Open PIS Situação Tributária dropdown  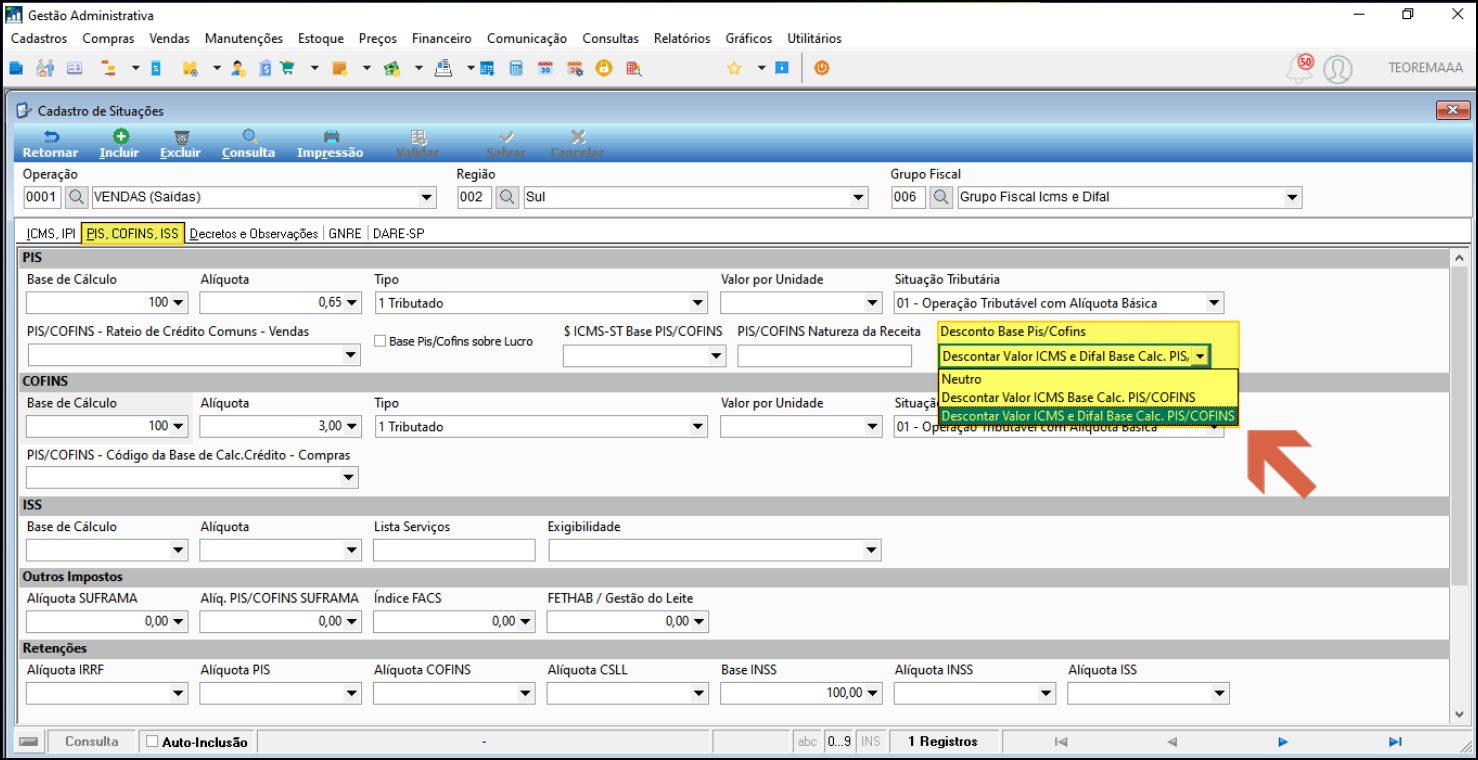1214,303
